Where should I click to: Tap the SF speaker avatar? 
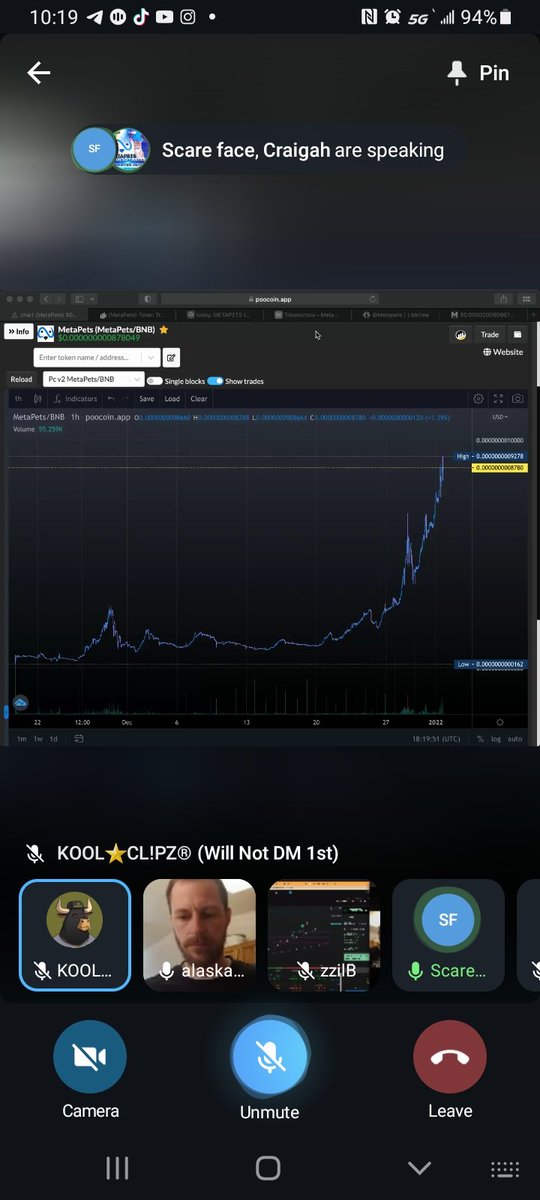point(94,149)
